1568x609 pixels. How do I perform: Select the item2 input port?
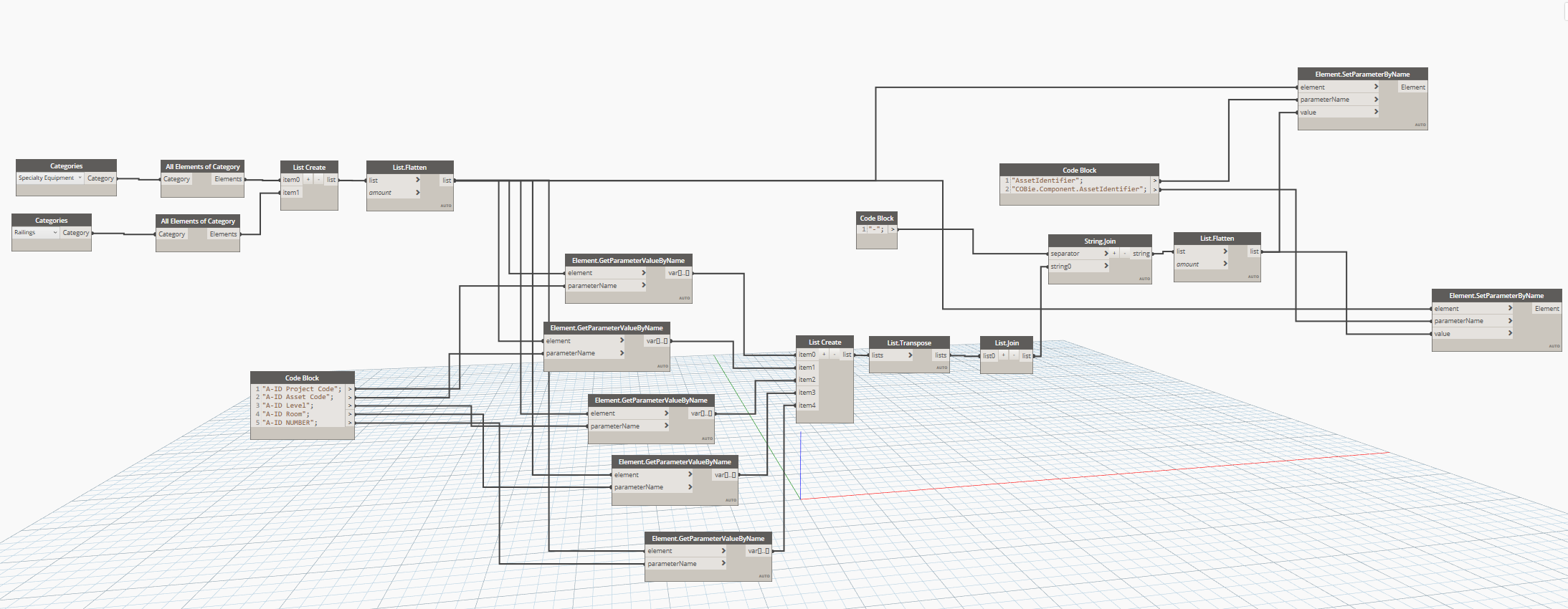[x=807, y=380]
